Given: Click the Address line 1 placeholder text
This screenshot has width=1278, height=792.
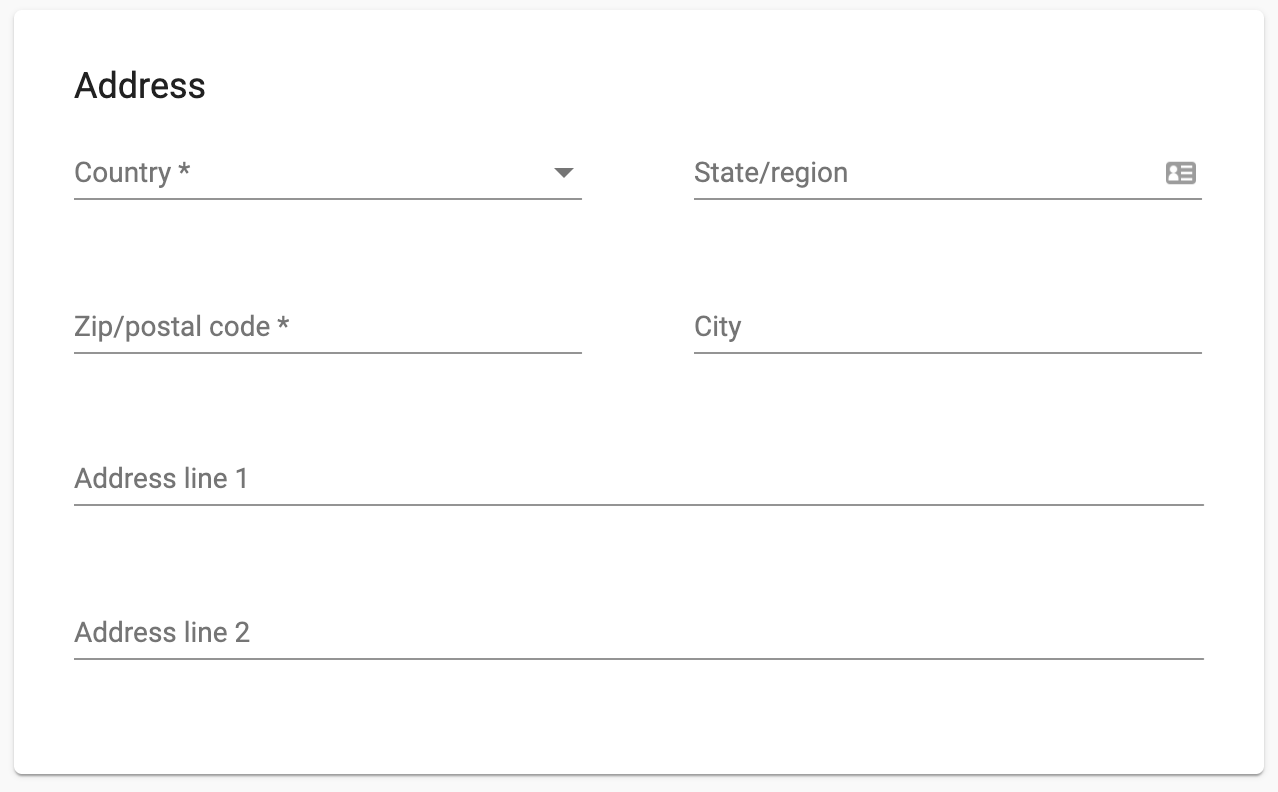Looking at the screenshot, I should (x=161, y=479).
